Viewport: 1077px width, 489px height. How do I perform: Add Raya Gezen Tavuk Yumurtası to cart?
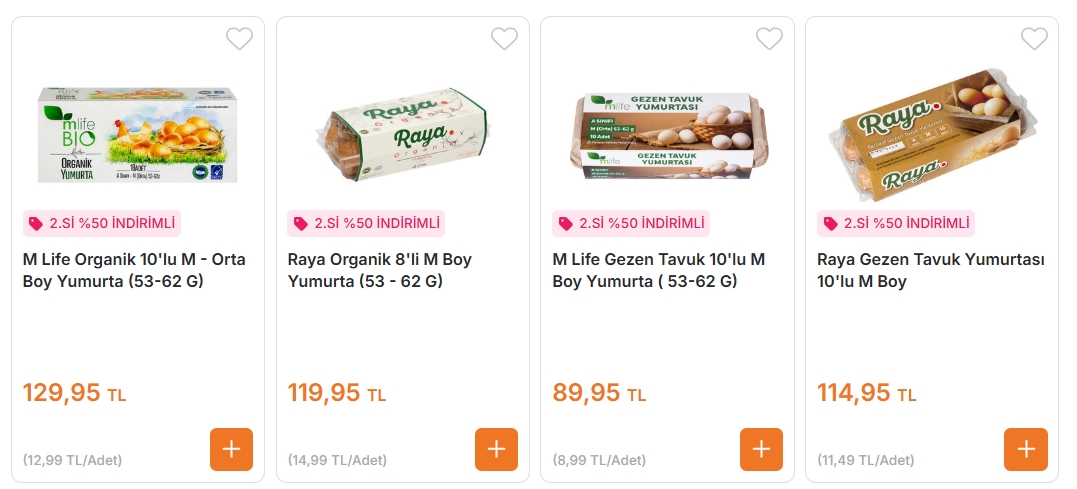(1025, 449)
